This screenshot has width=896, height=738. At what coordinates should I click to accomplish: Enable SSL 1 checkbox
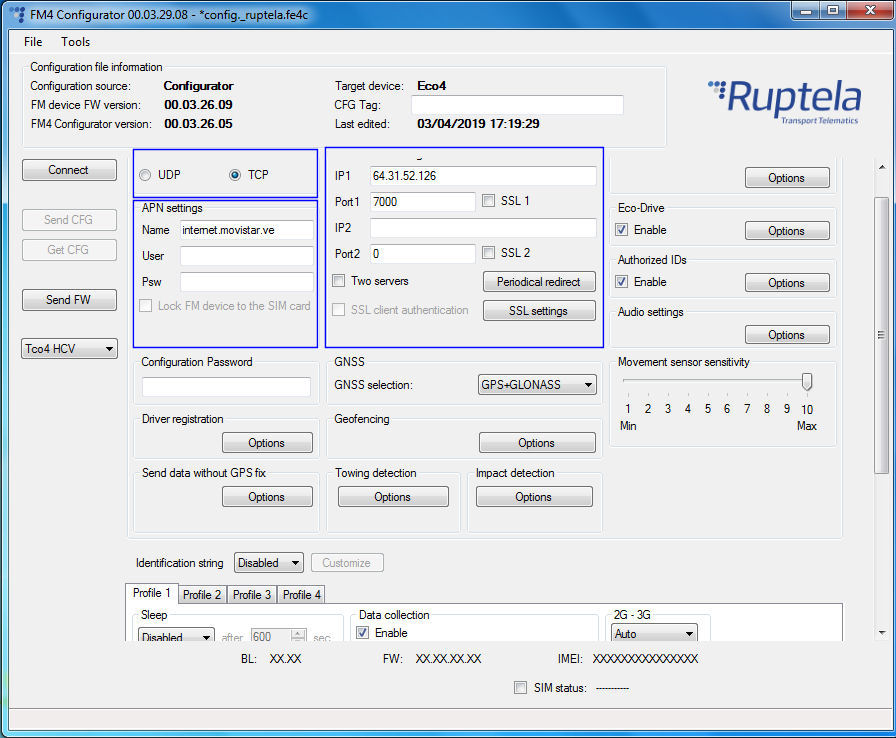point(487,201)
